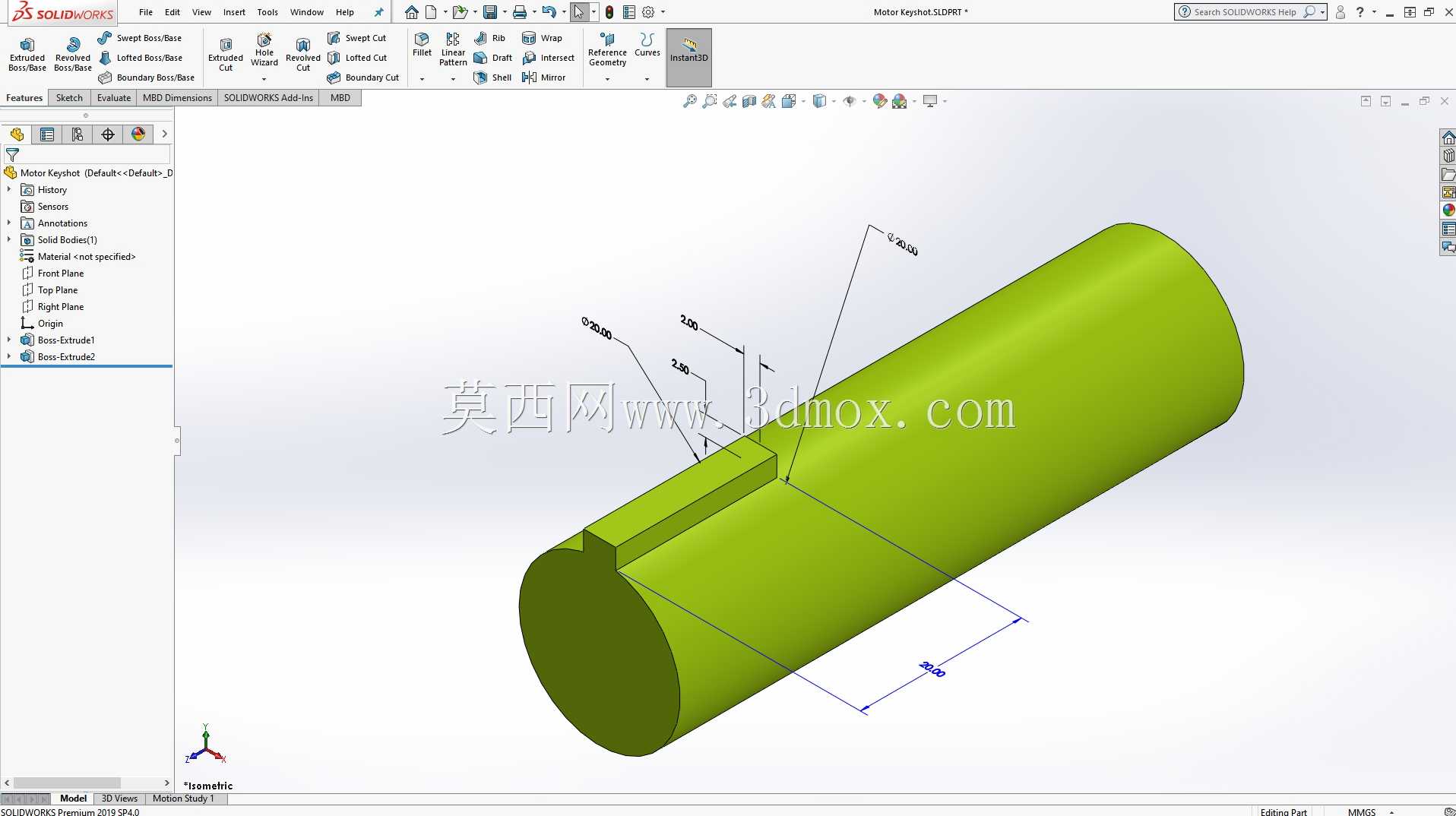Image resolution: width=1456 pixels, height=816 pixels.
Task: Click the Rebuild traffic light icon
Action: click(609, 12)
